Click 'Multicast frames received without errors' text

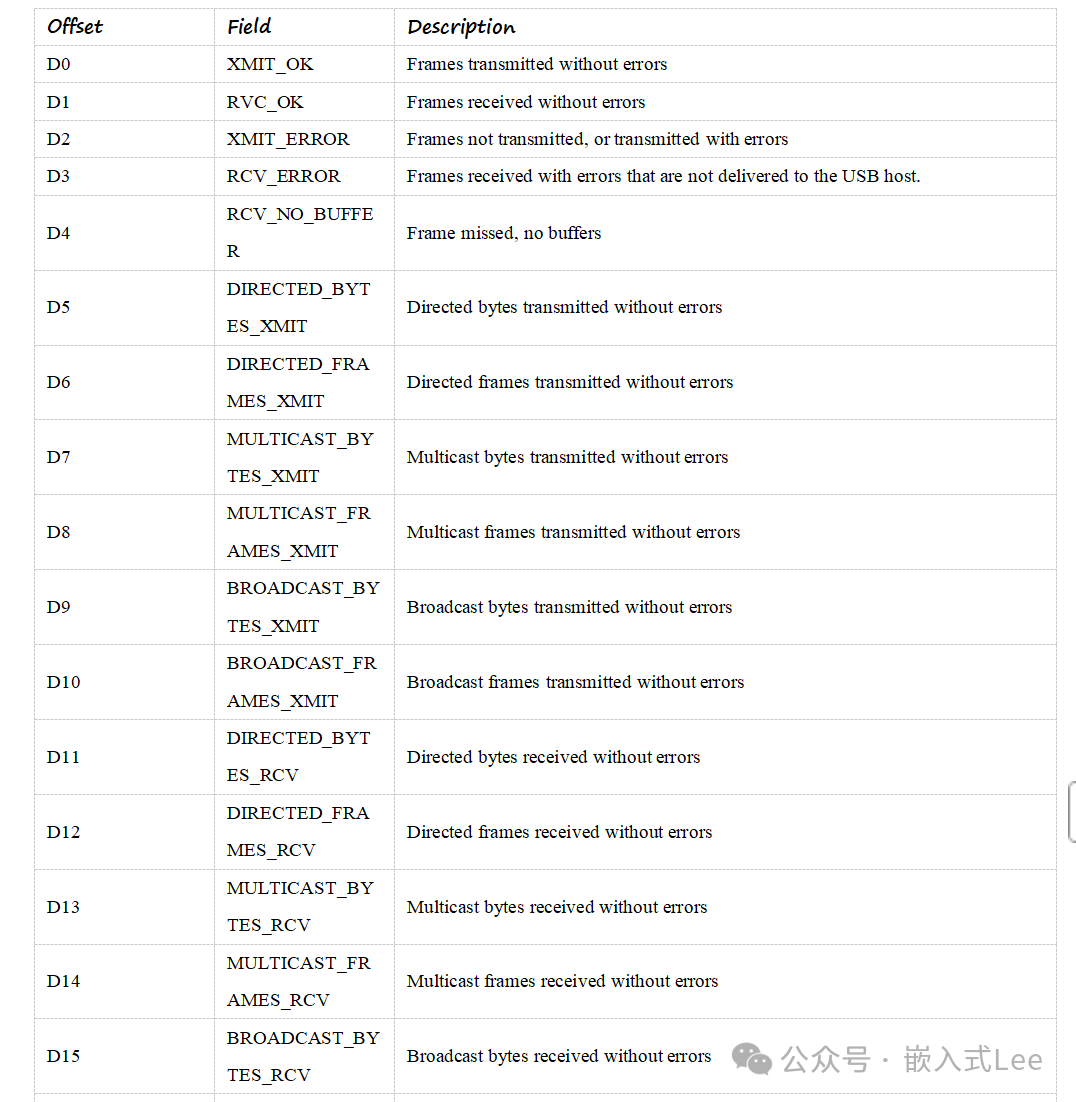tap(562, 981)
